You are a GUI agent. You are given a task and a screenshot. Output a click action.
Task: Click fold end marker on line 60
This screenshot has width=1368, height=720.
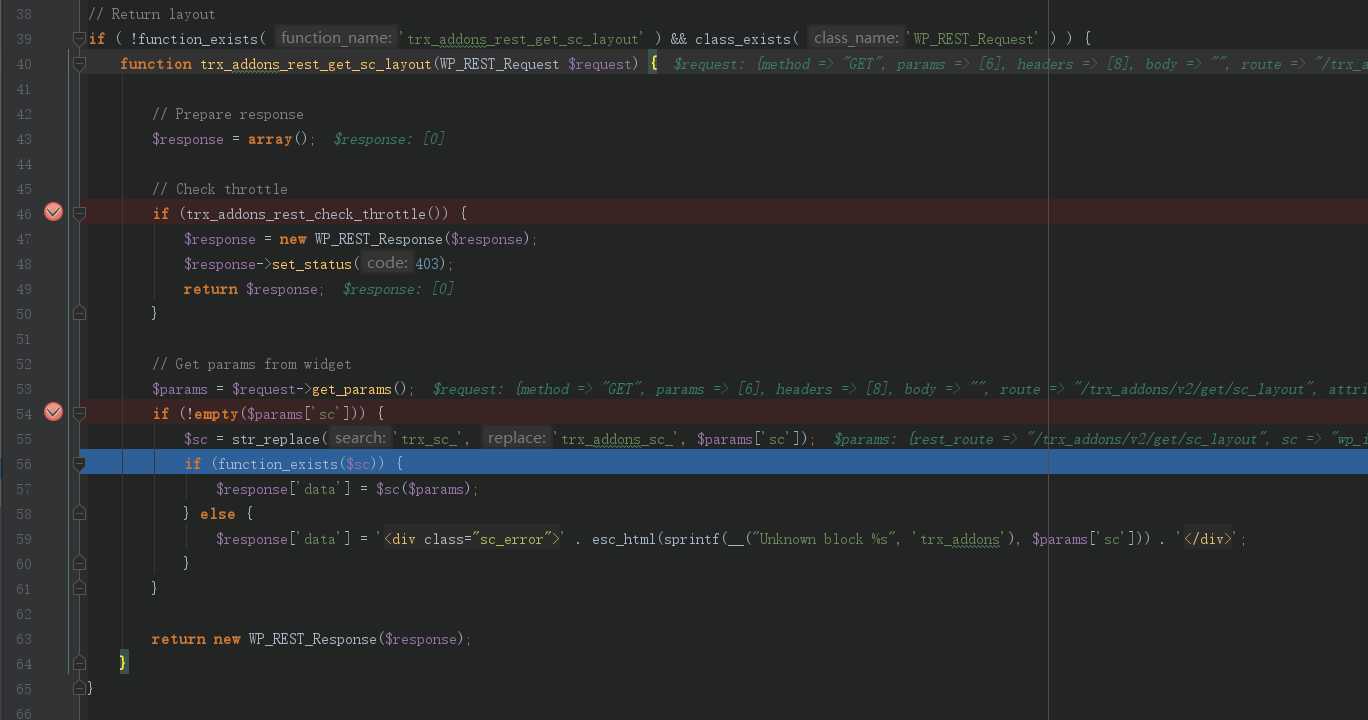pos(79,564)
